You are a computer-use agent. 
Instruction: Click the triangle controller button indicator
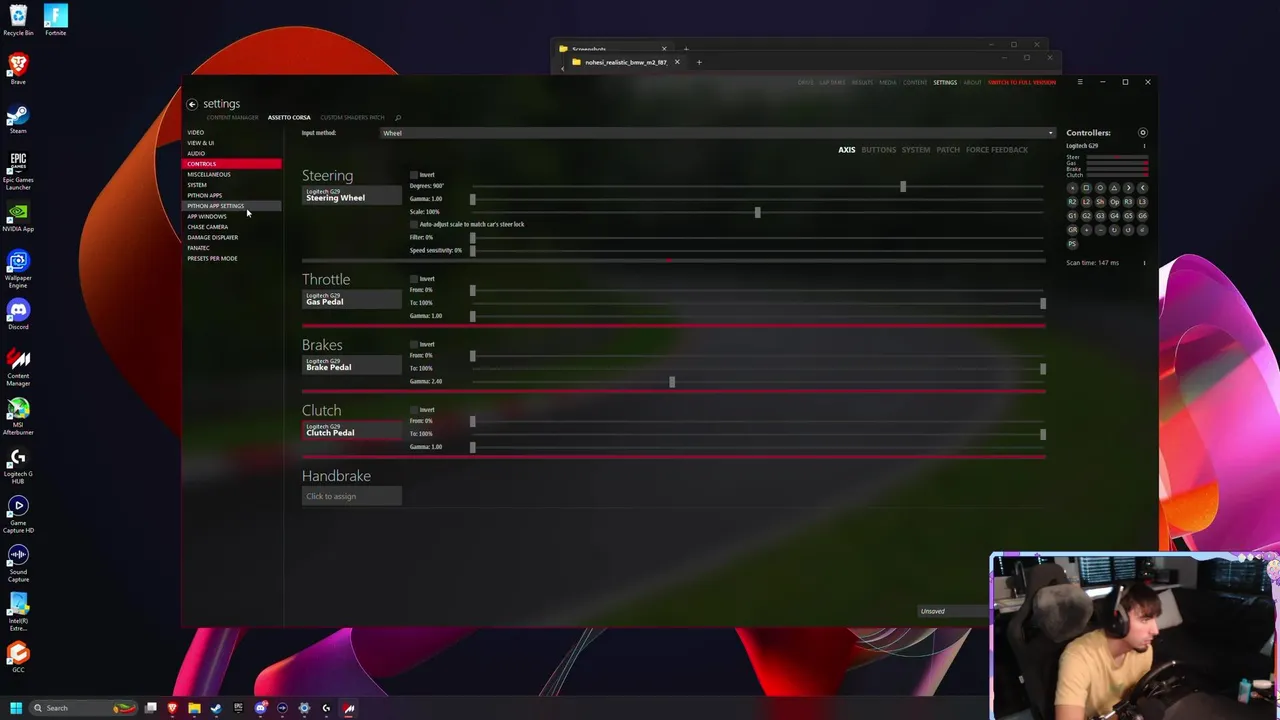click(1114, 188)
